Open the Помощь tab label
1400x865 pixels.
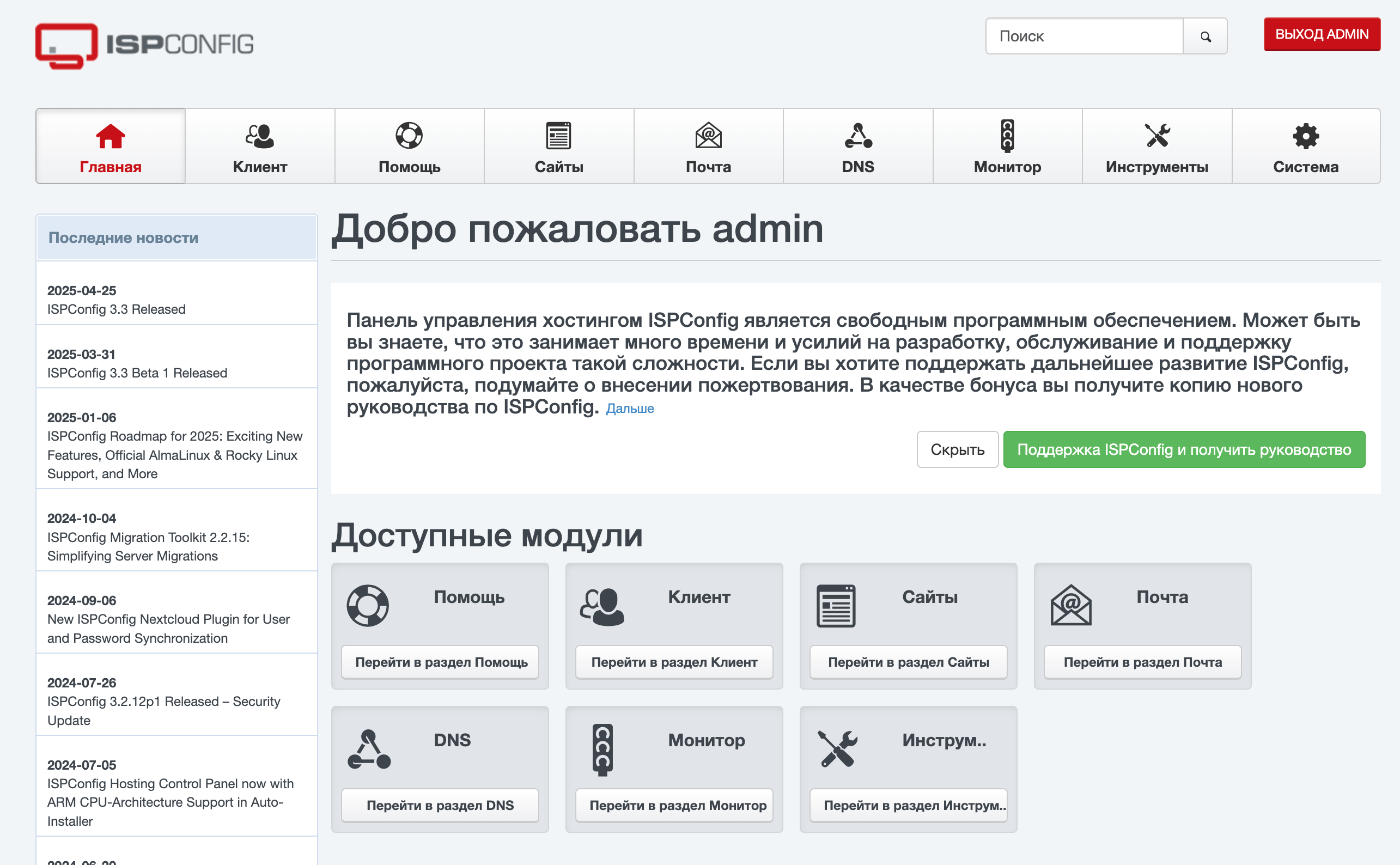tap(409, 167)
